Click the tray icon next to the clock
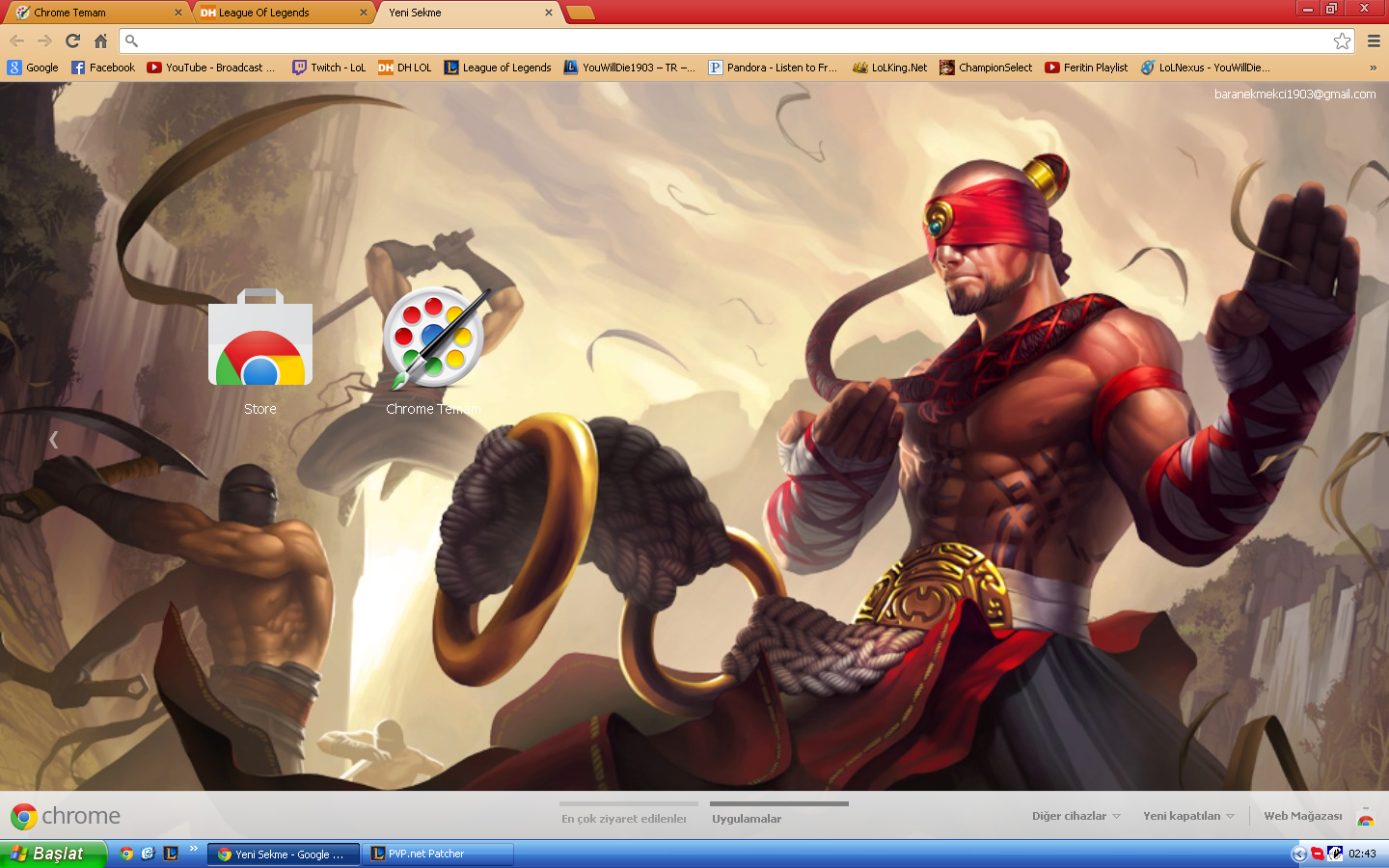The height and width of the screenshot is (868, 1389). point(1335,854)
